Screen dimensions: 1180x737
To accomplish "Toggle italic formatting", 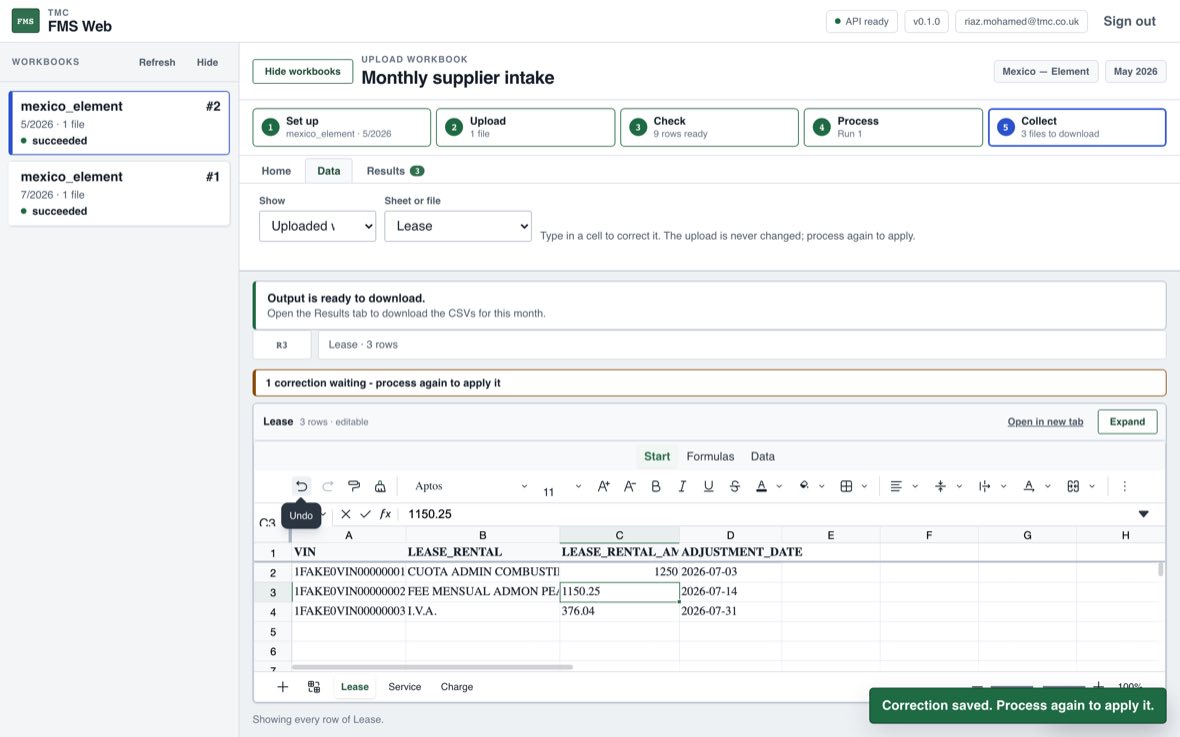I will point(682,486).
